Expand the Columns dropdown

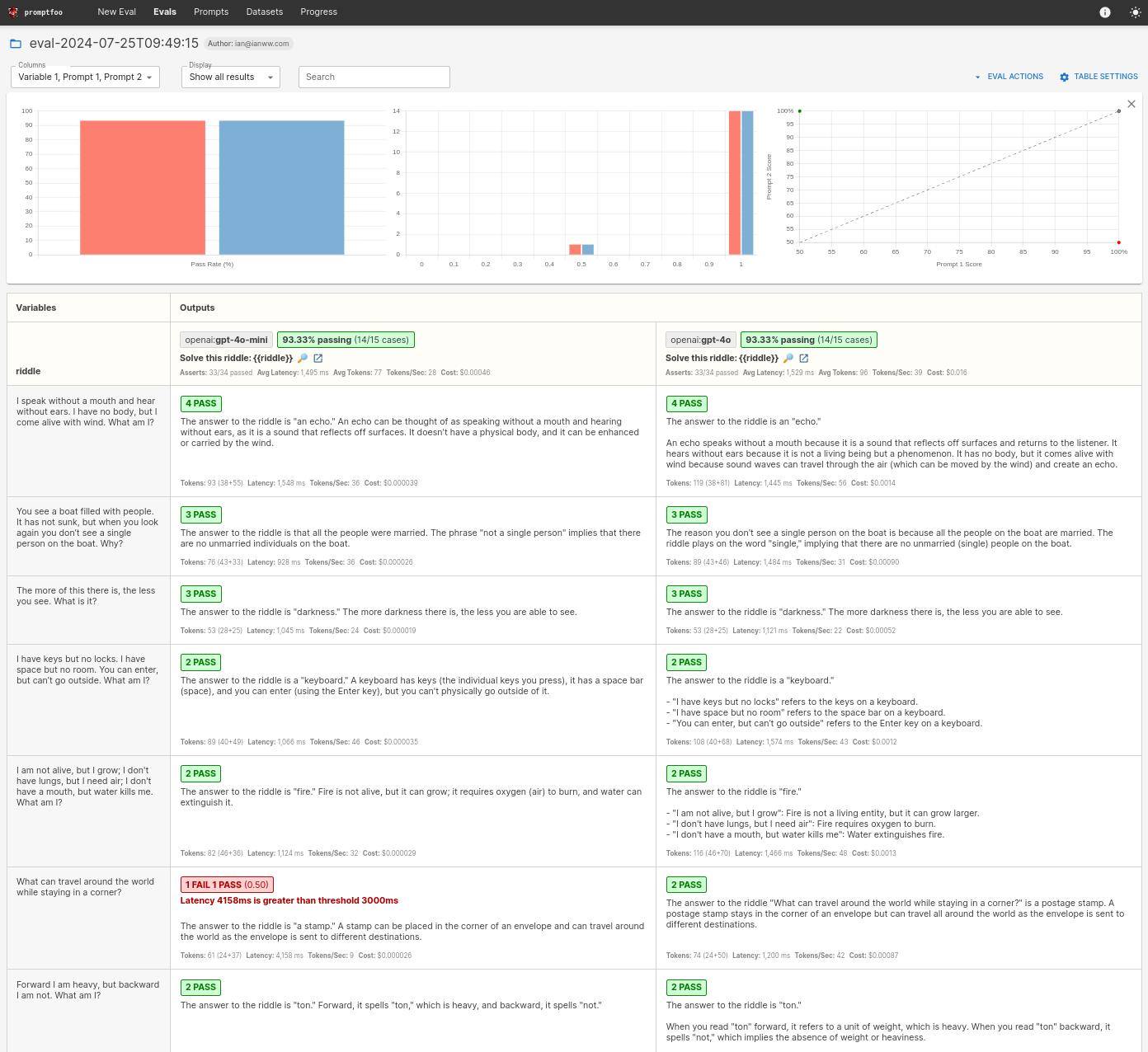[85, 77]
